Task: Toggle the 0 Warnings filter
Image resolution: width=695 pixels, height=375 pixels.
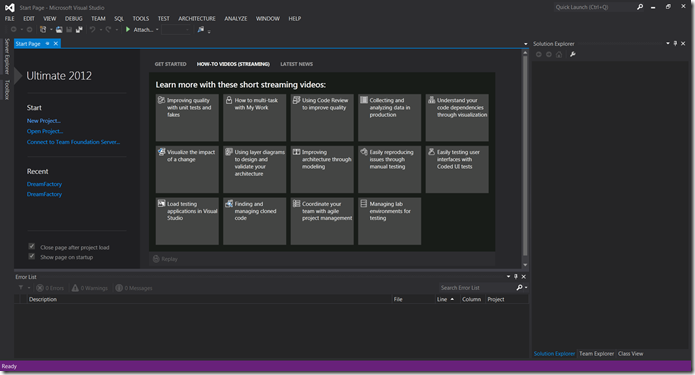Action: (x=90, y=288)
